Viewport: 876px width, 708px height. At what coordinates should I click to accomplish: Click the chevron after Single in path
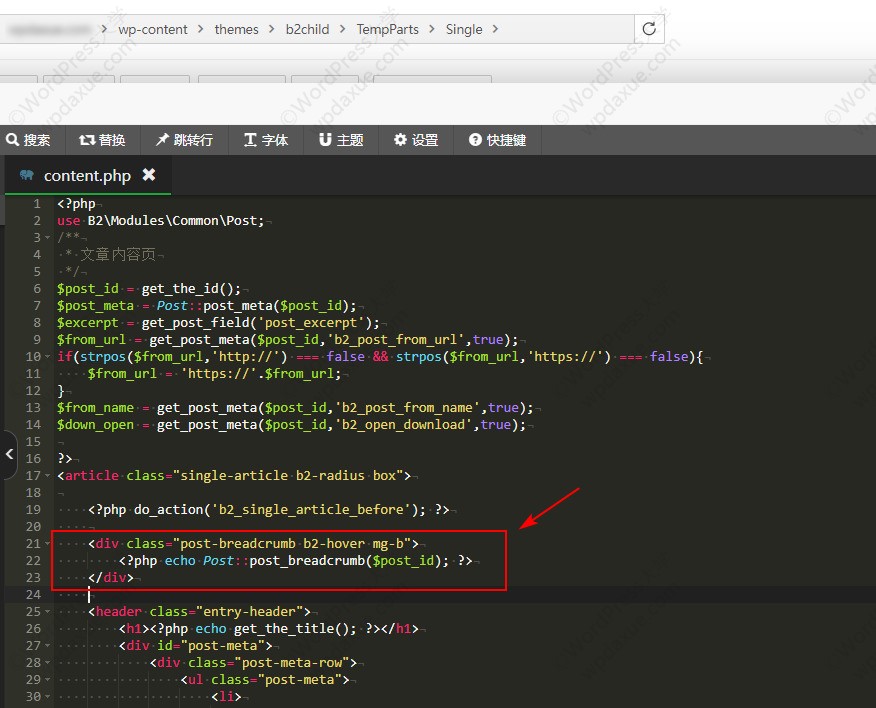[495, 29]
